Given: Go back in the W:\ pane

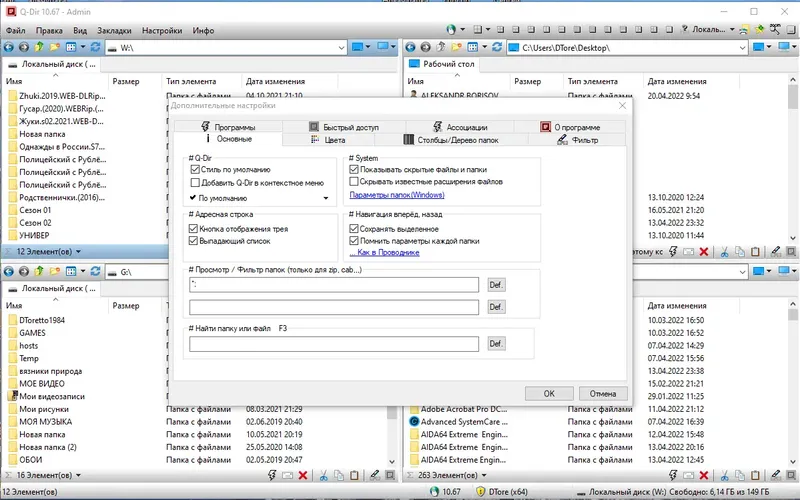Looking at the screenshot, I should [x=9, y=47].
